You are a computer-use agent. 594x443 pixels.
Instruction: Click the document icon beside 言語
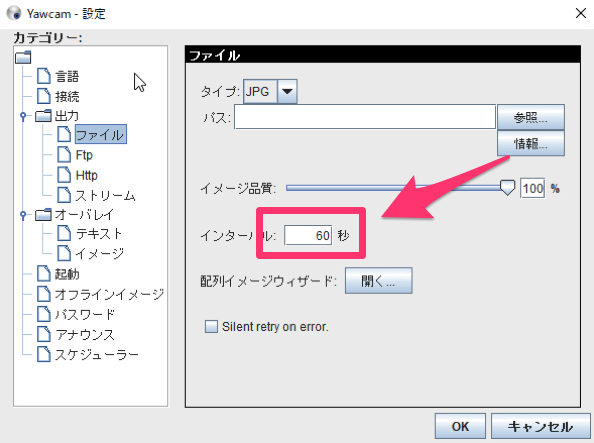[x=44, y=76]
